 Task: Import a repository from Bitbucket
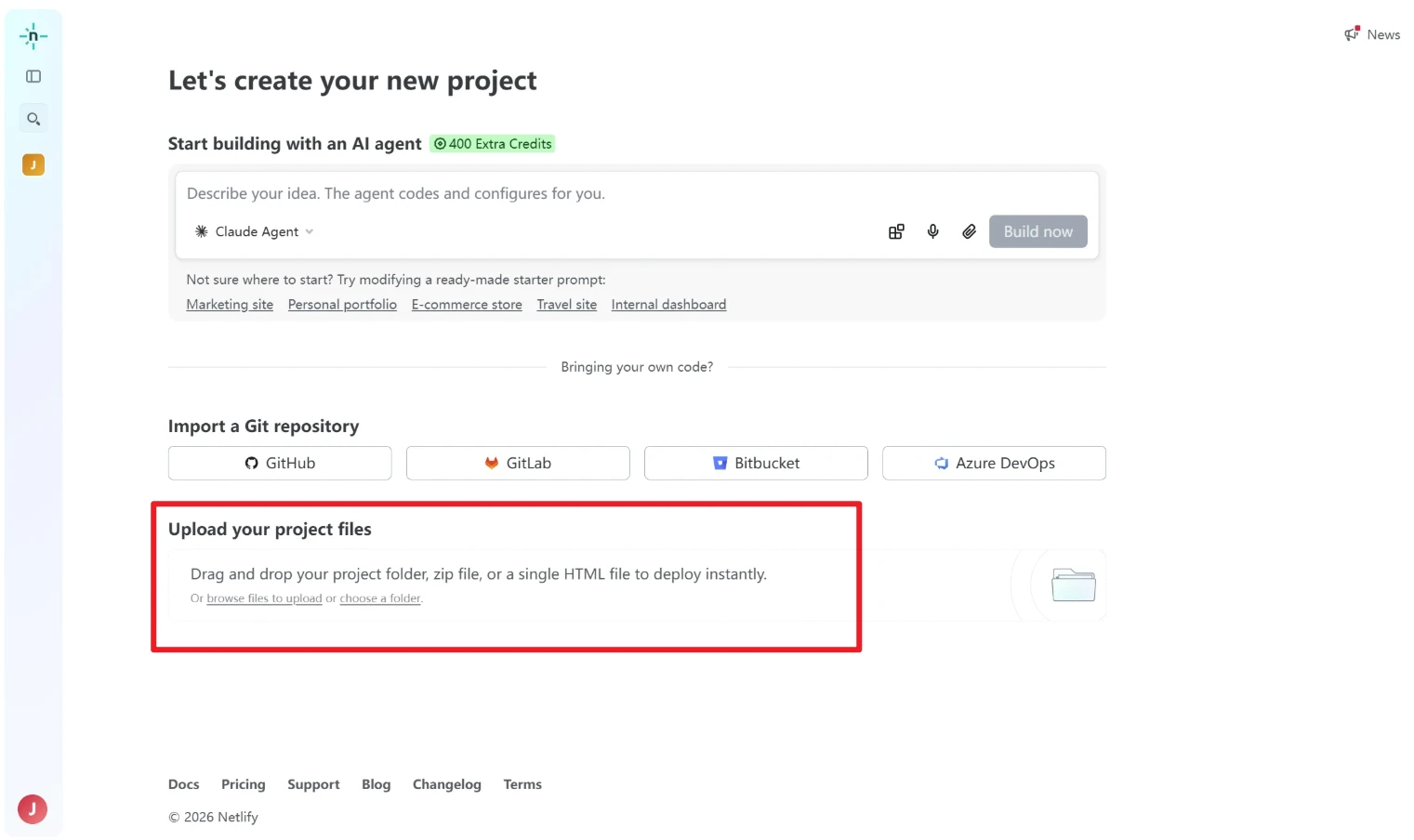pos(755,463)
